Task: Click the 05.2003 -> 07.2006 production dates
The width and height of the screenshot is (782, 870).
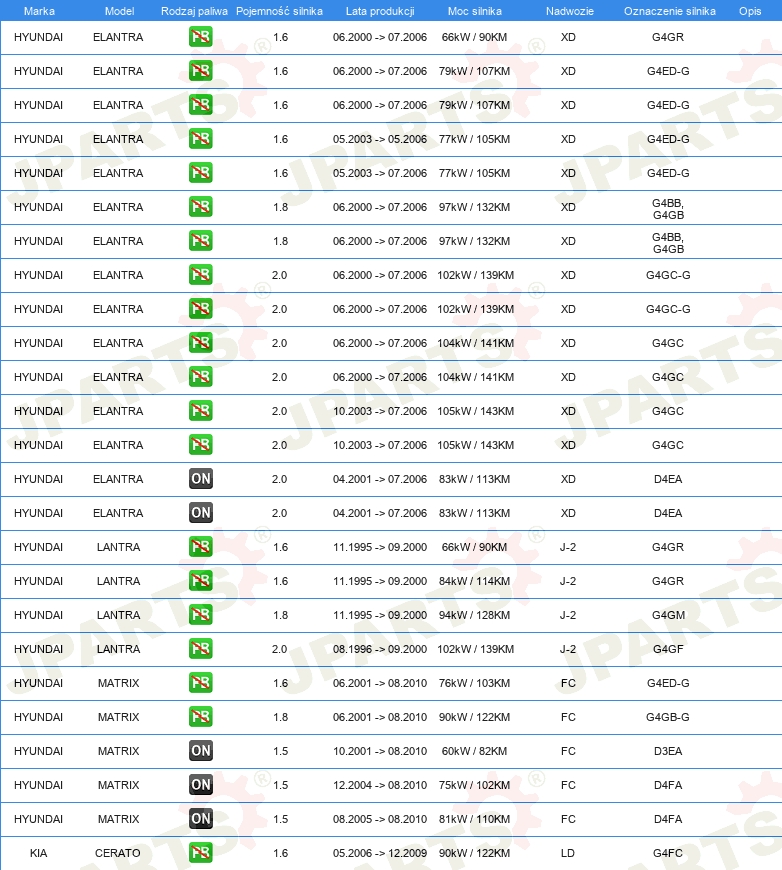Action: click(x=380, y=173)
